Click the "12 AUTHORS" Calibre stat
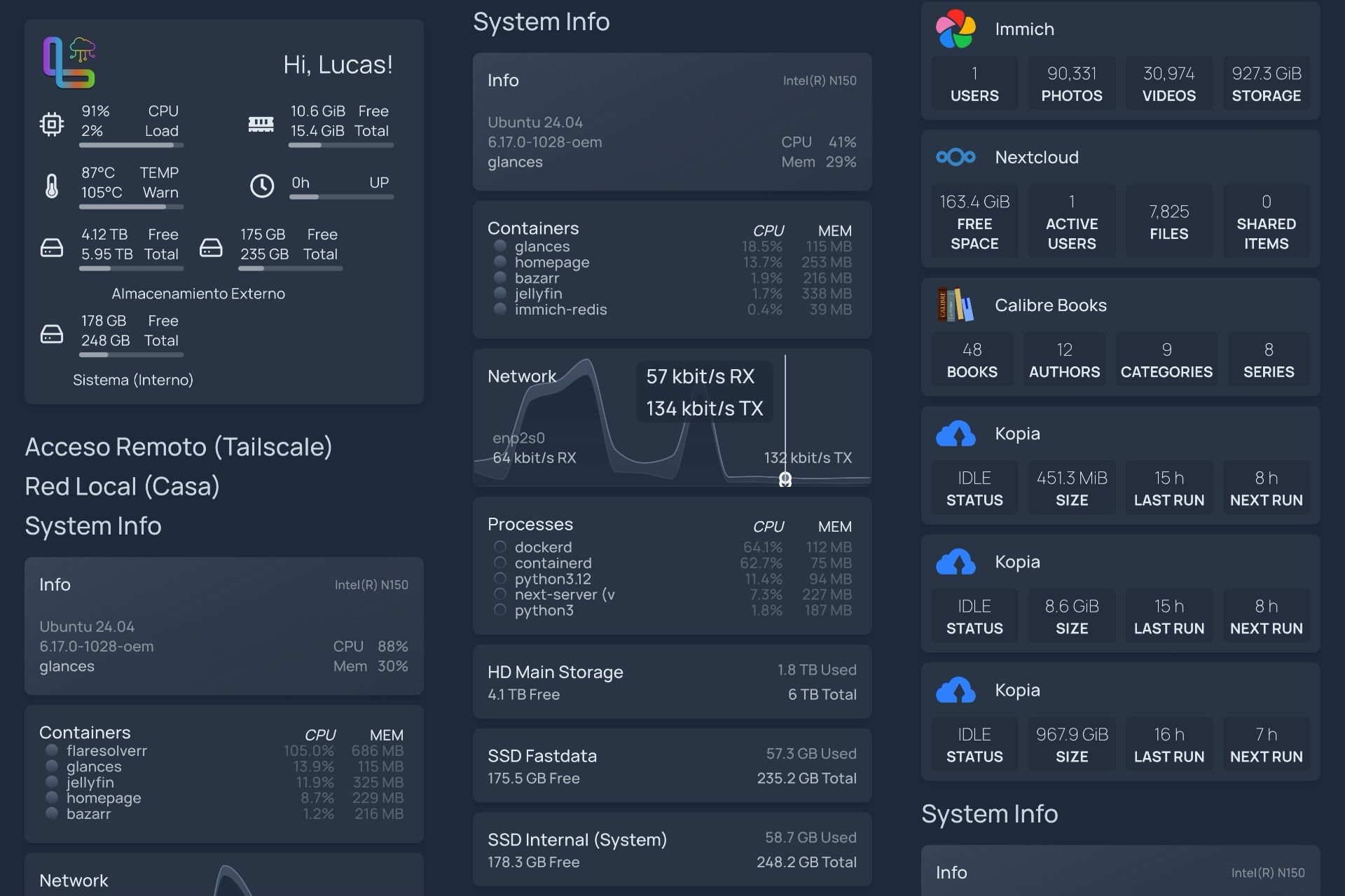The width and height of the screenshot is (1345, 896). pyautogui.click(x=1065, y=359)
